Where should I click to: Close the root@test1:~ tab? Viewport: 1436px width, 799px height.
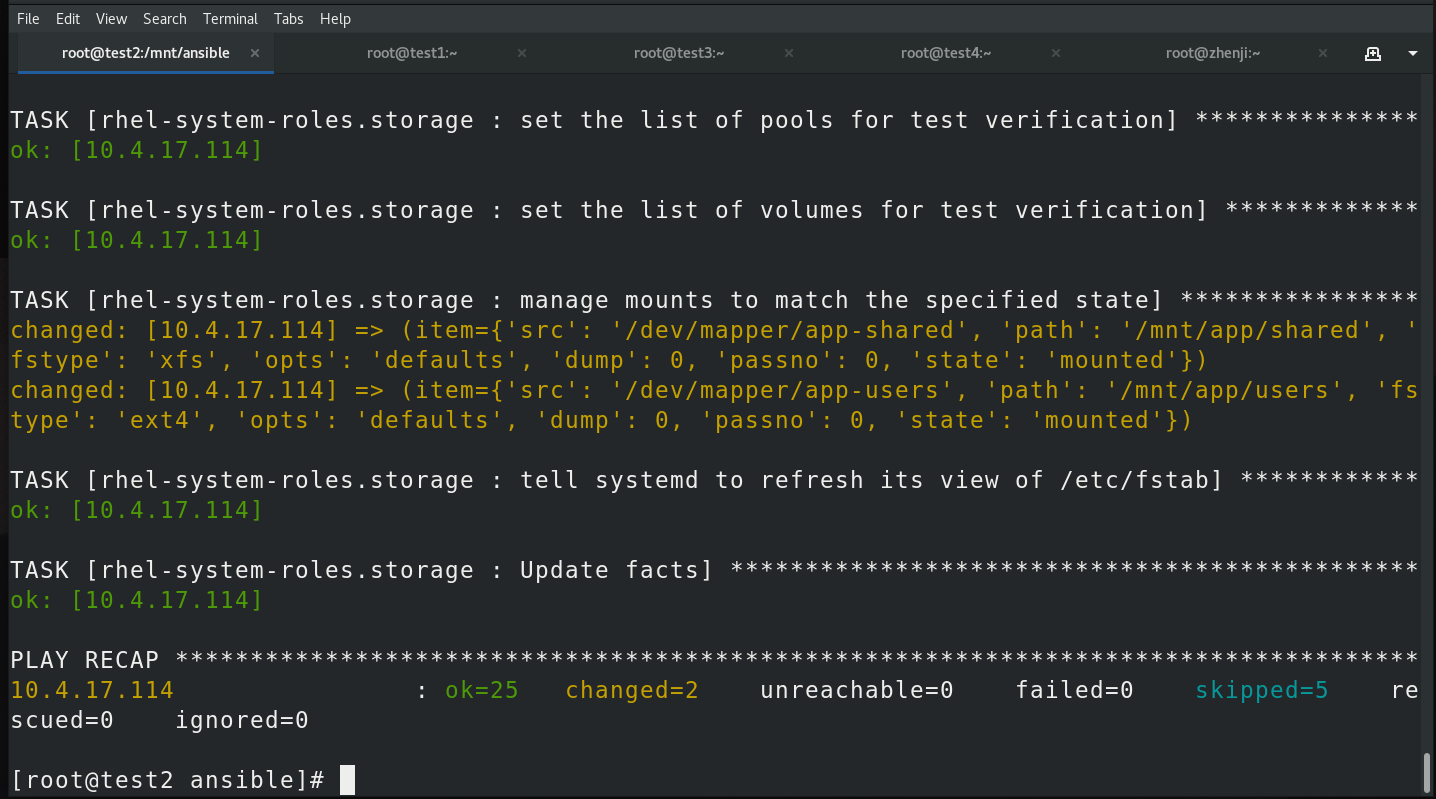point(522,53)
